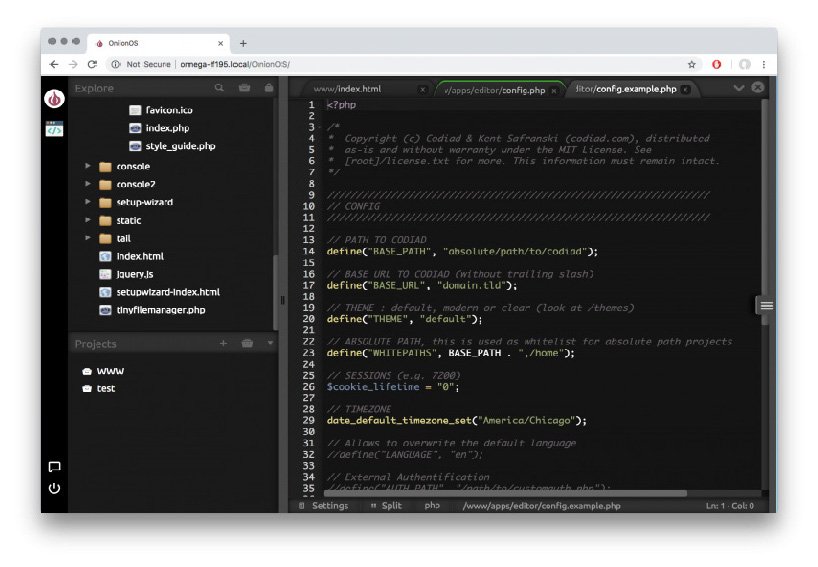Add a new project with plus icon

tap(223, 343)
